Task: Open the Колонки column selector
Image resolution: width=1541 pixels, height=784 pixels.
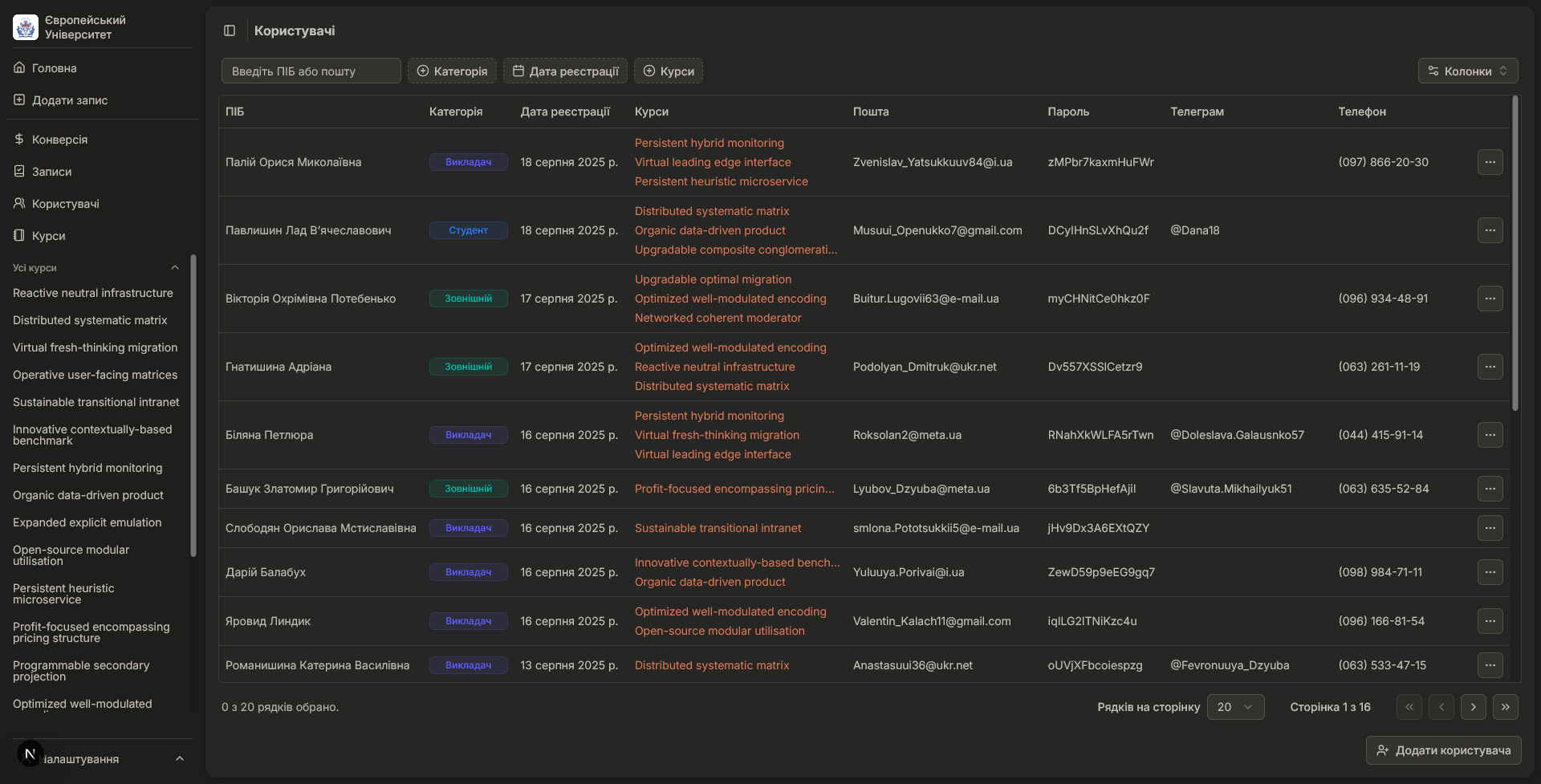Action: 1467,71
